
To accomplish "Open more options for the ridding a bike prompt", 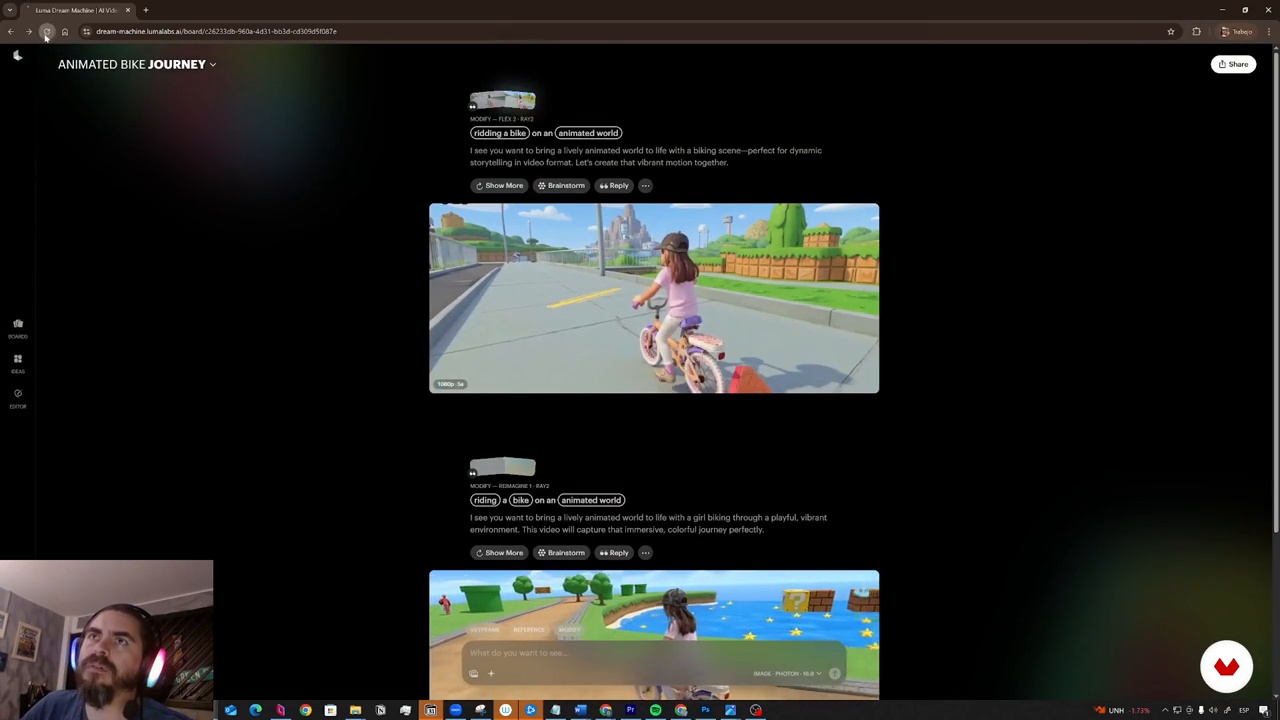I will 646,185.
